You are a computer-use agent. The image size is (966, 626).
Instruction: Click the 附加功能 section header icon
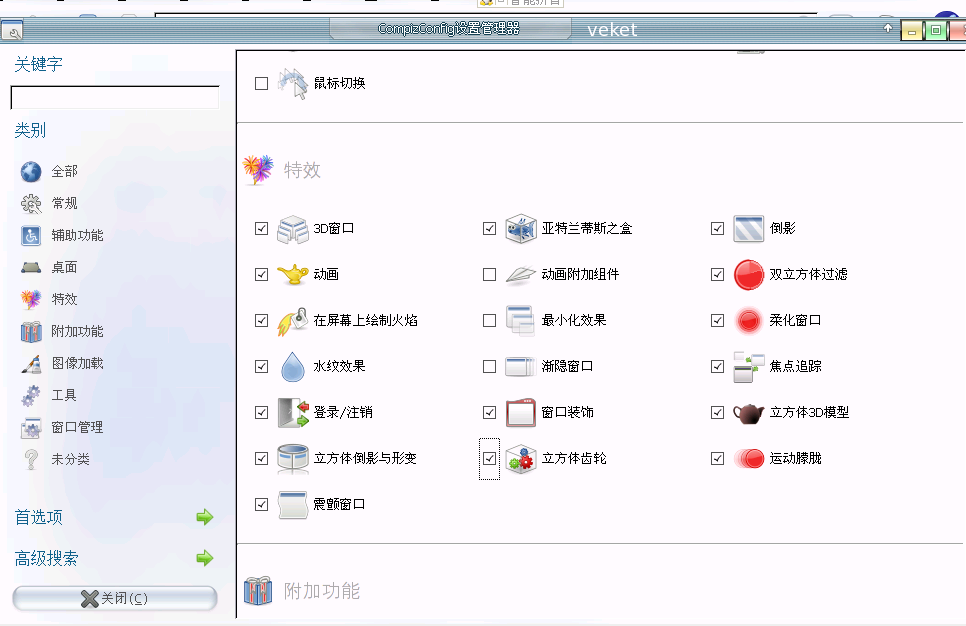coord(258,591)
